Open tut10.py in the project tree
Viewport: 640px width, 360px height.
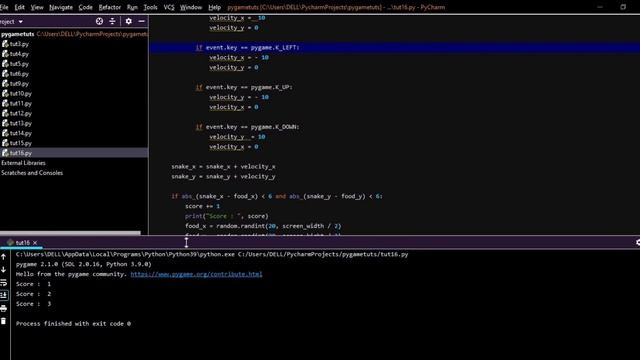point(21,93)
